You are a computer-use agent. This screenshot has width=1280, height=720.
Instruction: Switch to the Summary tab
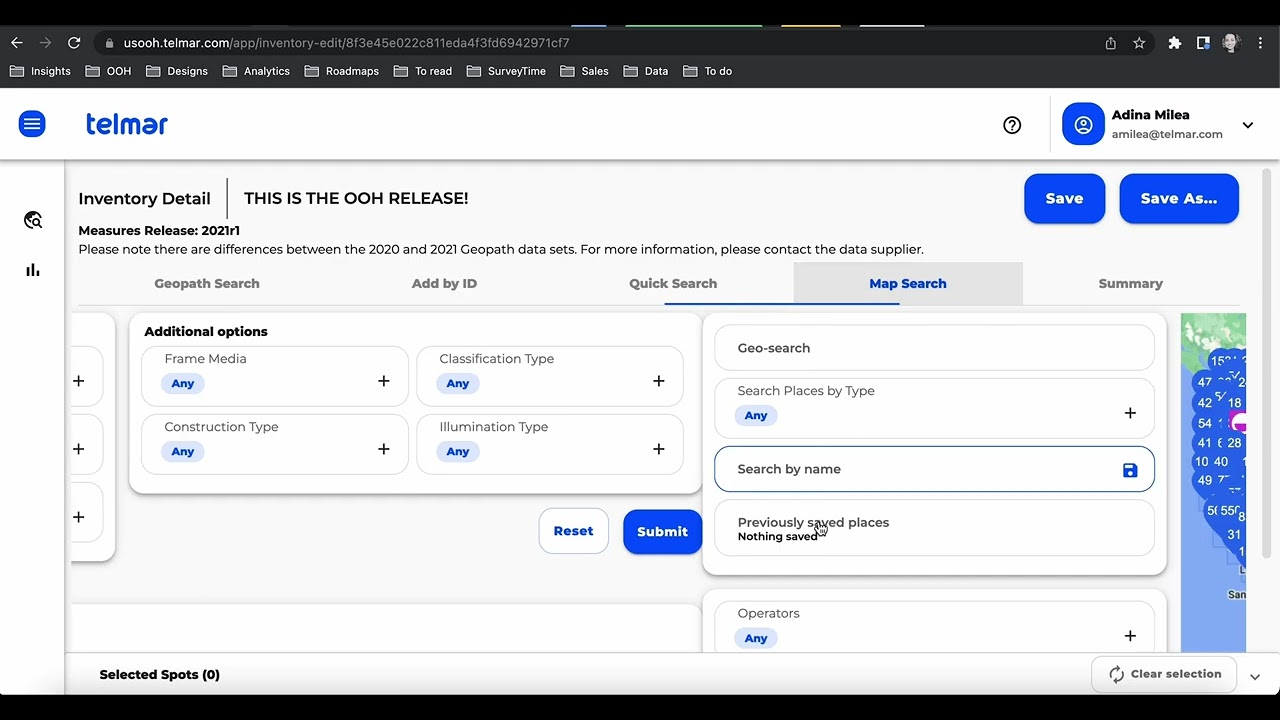(1130, 284)
